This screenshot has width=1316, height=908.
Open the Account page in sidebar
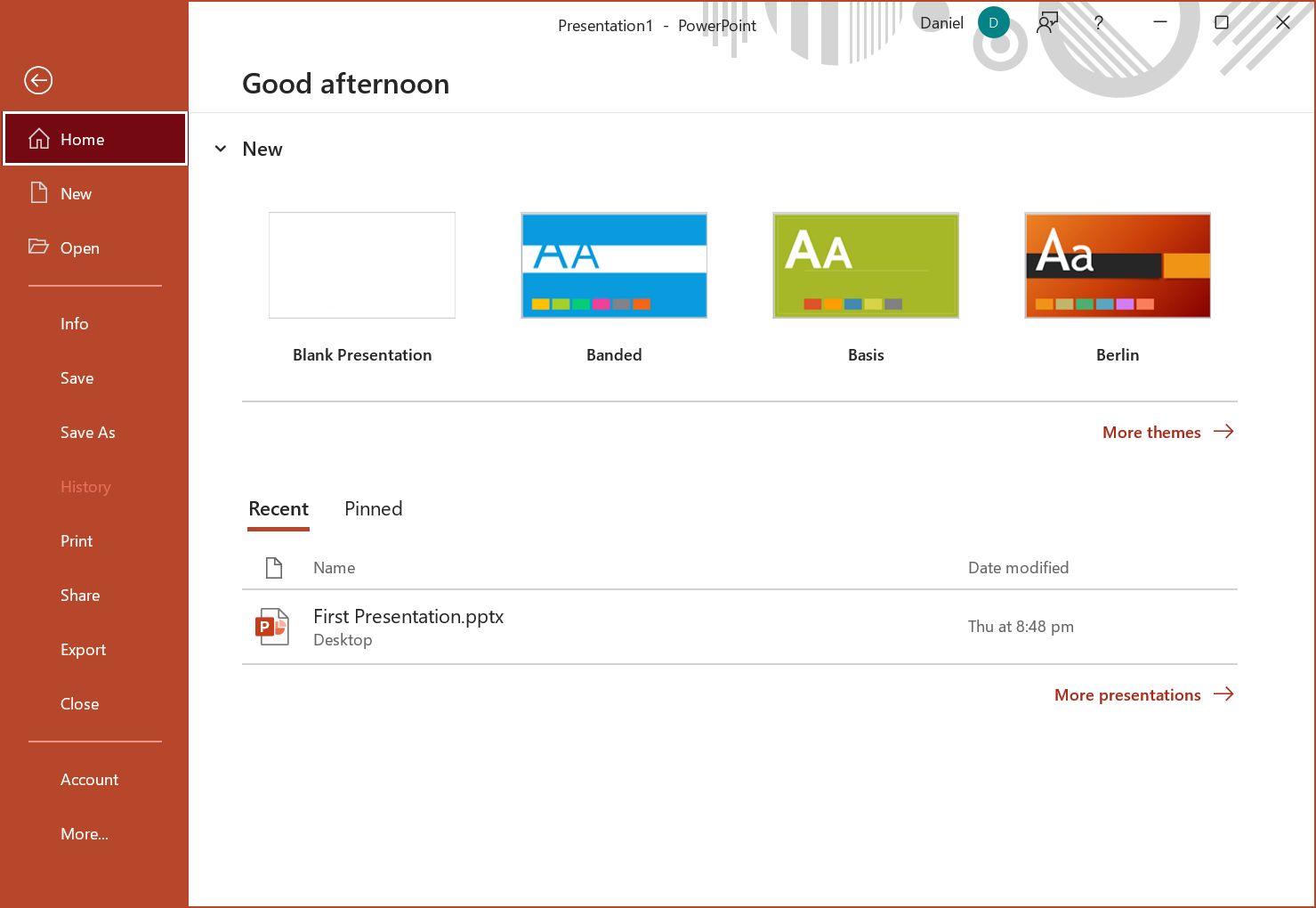[90, 780]
